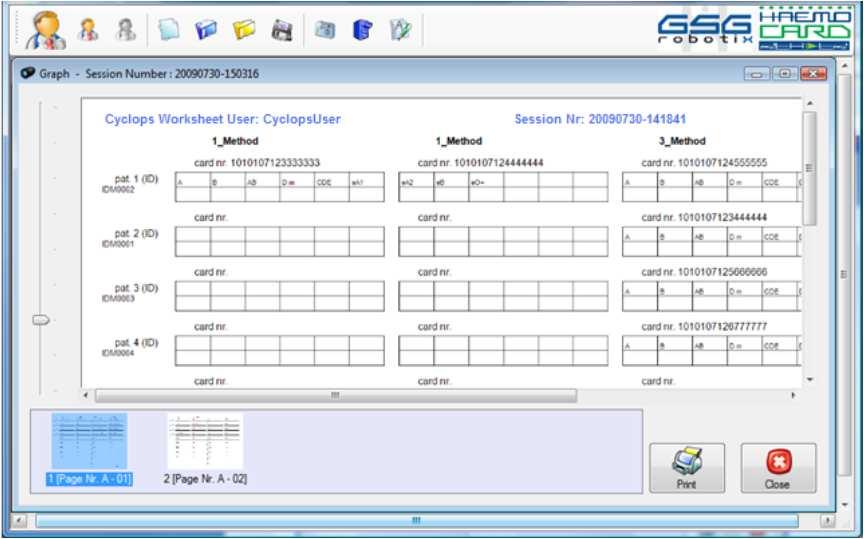Click the main window bottom scroll-left arrow
Screen dimensions: 864x539
pos(19,521)
